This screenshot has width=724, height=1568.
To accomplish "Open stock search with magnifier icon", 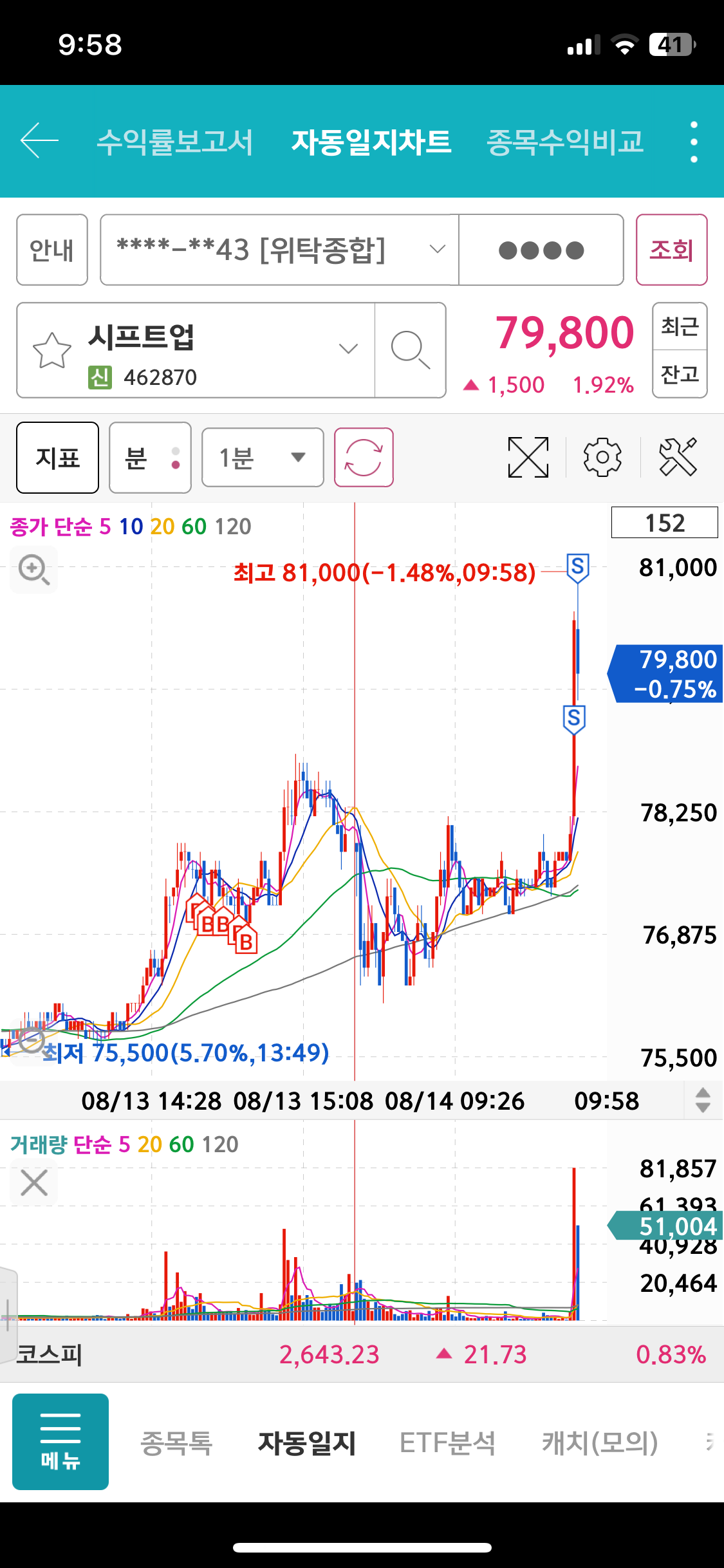I will (410, 350).
